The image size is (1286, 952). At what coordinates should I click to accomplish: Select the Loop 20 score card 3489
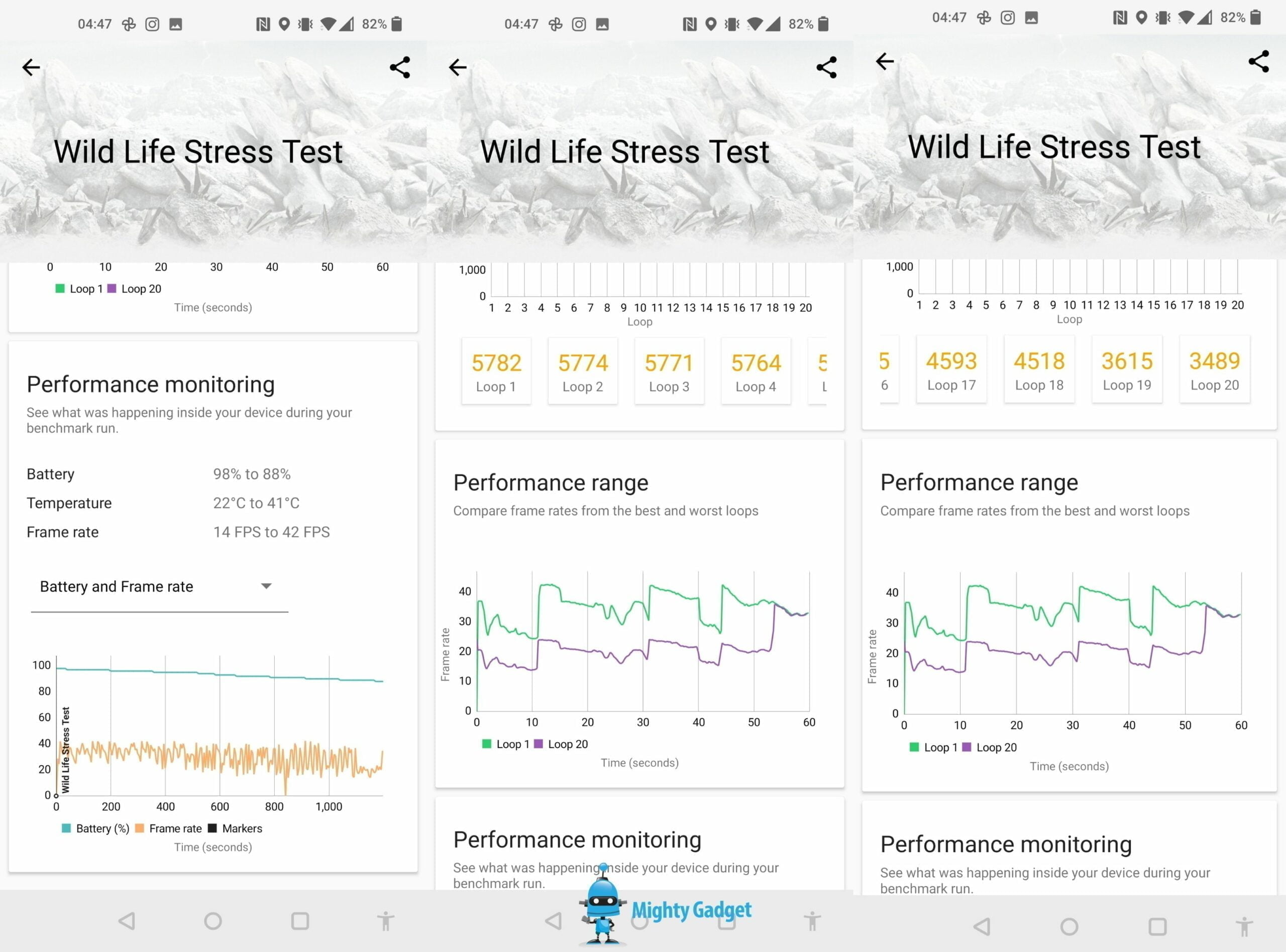pyautogui.click(x=1215, y=370)
